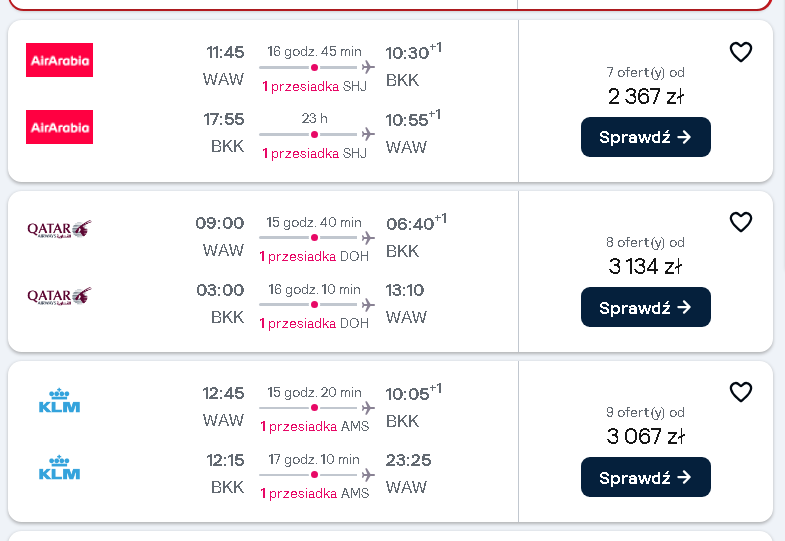Image resolution: width=785 pixels, height=541 pixels.
Task: Click the KLM logo on 12:15 return flight
Action: pos(59,467)
